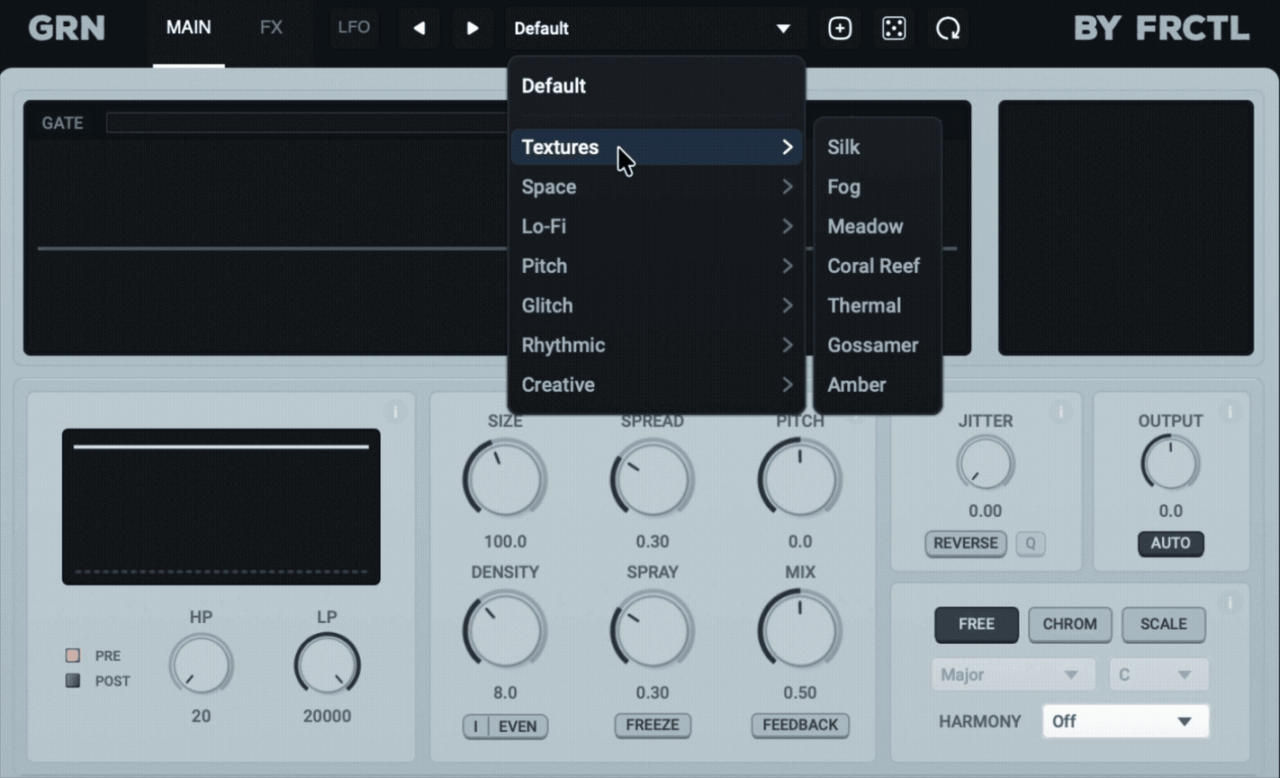Toggle the PRE filter checkbox
Image resolution: width=1280 pixels, height=778 pixels.
[x=72, y=656]
